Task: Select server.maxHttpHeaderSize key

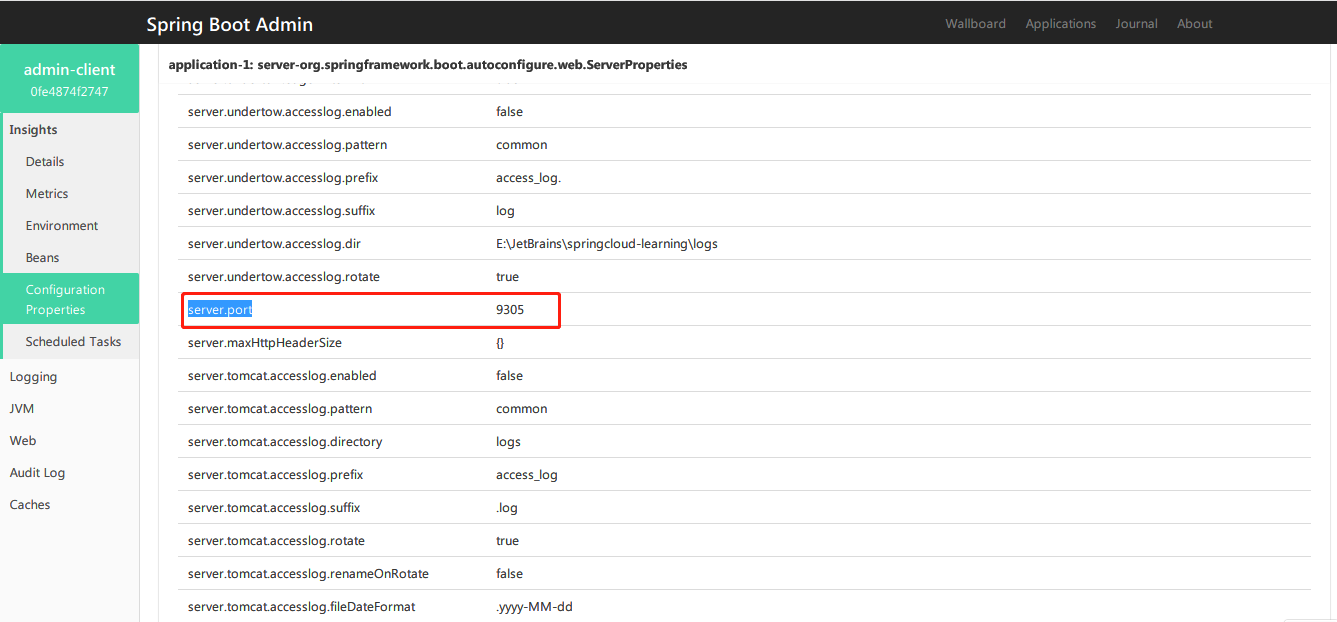Action: pos(265,343)
